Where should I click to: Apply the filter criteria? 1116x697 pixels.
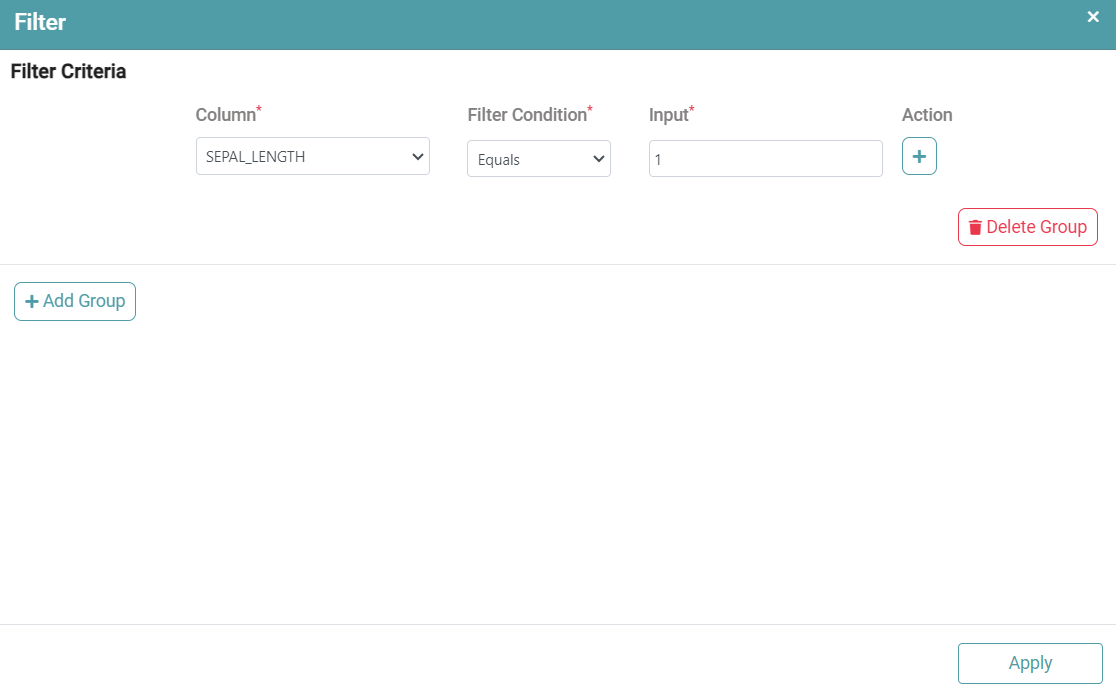click(1029, 663)
